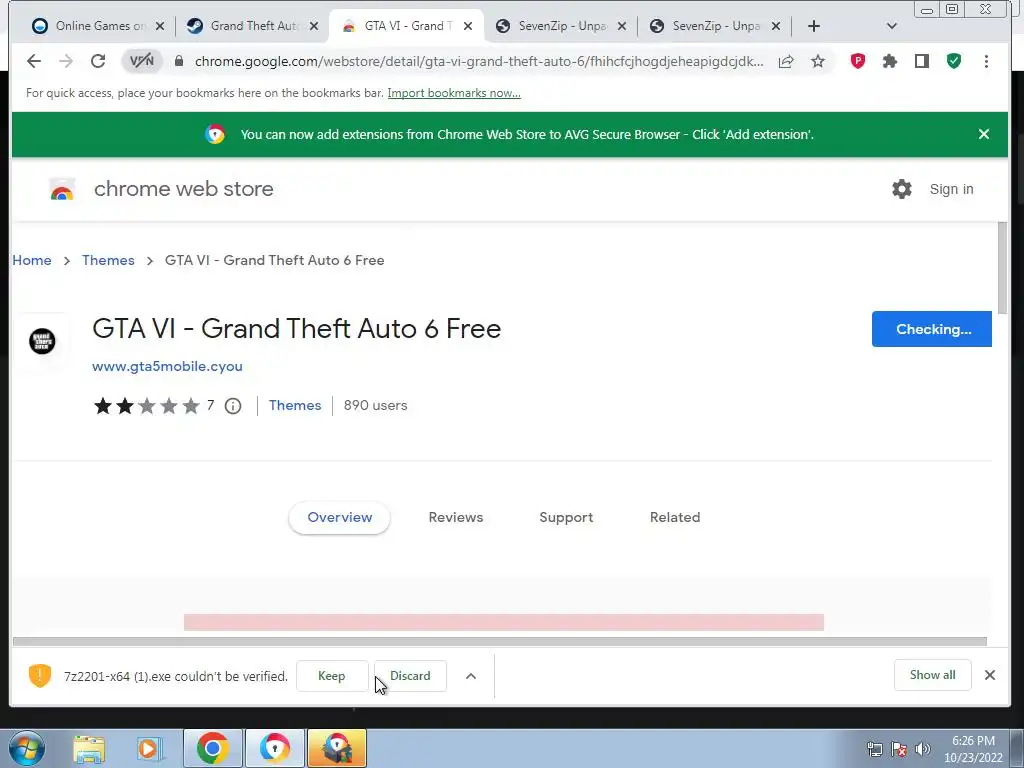
Task: Go to Themes breadcrumb
Action: click(x=108, y=260)
